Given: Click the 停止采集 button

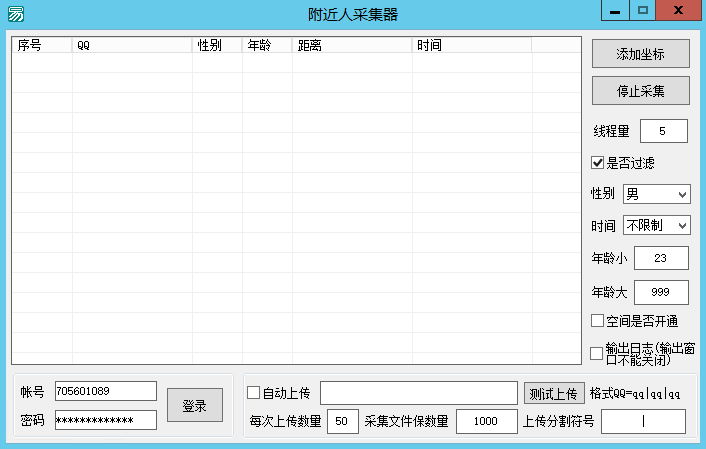Looking at the screenshot, I should (640, 91).
